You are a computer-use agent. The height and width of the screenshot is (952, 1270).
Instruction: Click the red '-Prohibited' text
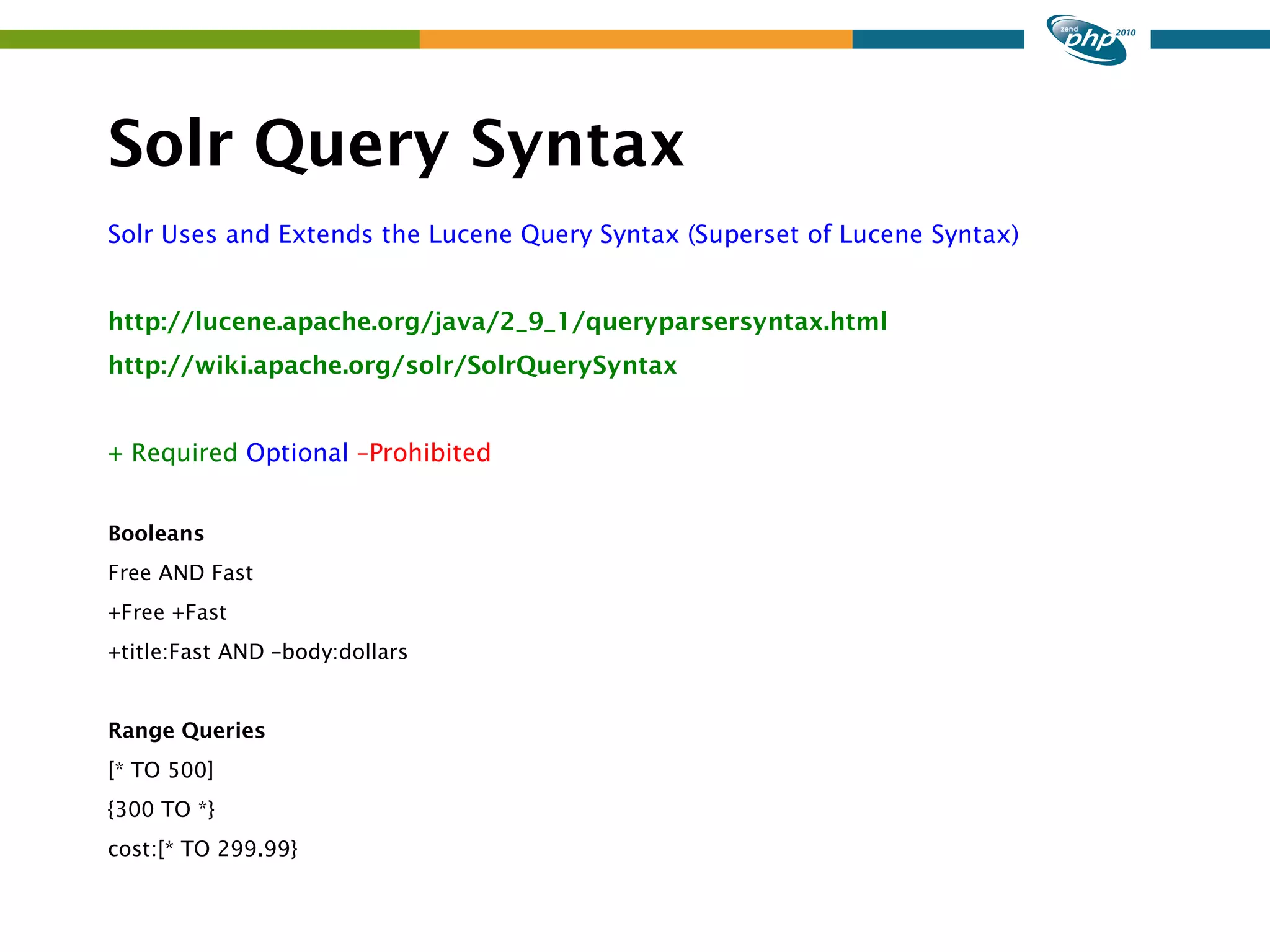[x=424, y=453]
